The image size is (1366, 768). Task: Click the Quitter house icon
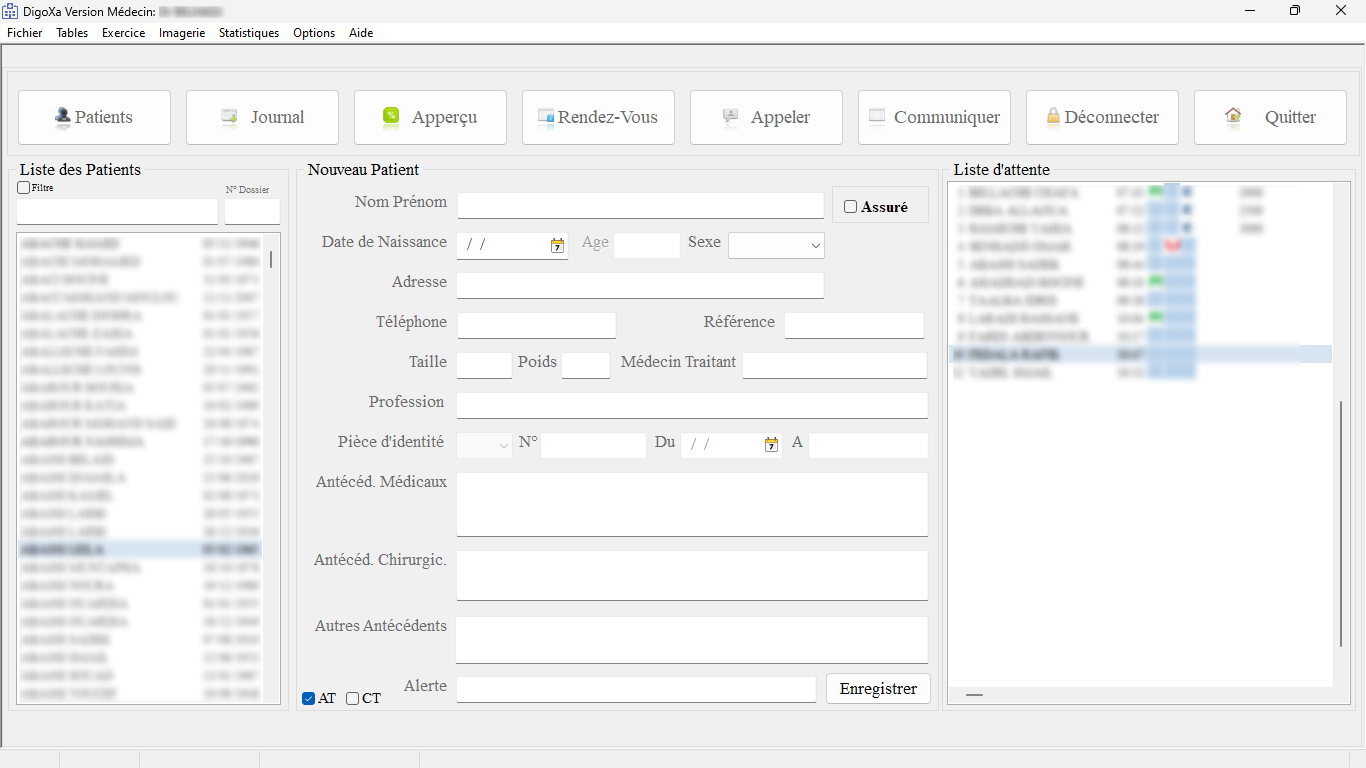tap(1233, 117)
